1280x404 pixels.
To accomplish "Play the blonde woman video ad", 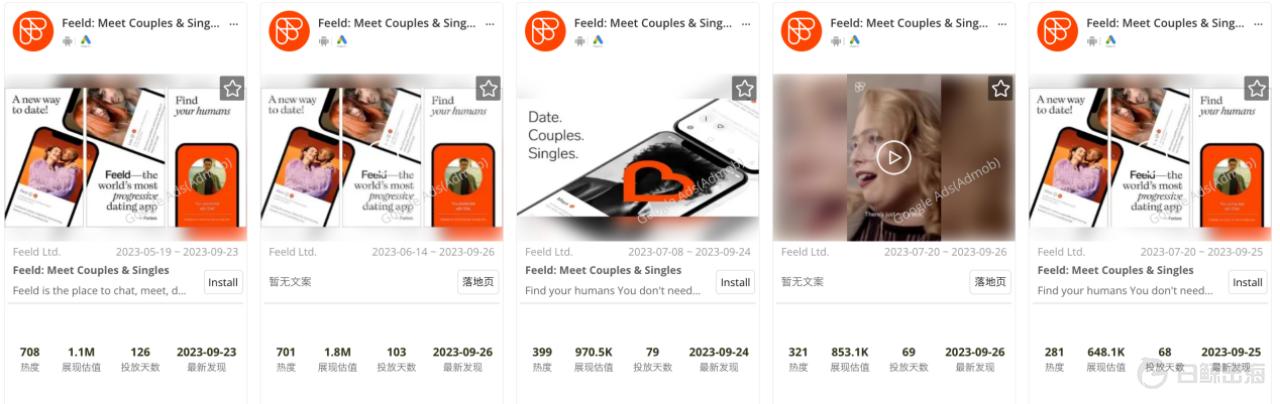I will [894, 157].
